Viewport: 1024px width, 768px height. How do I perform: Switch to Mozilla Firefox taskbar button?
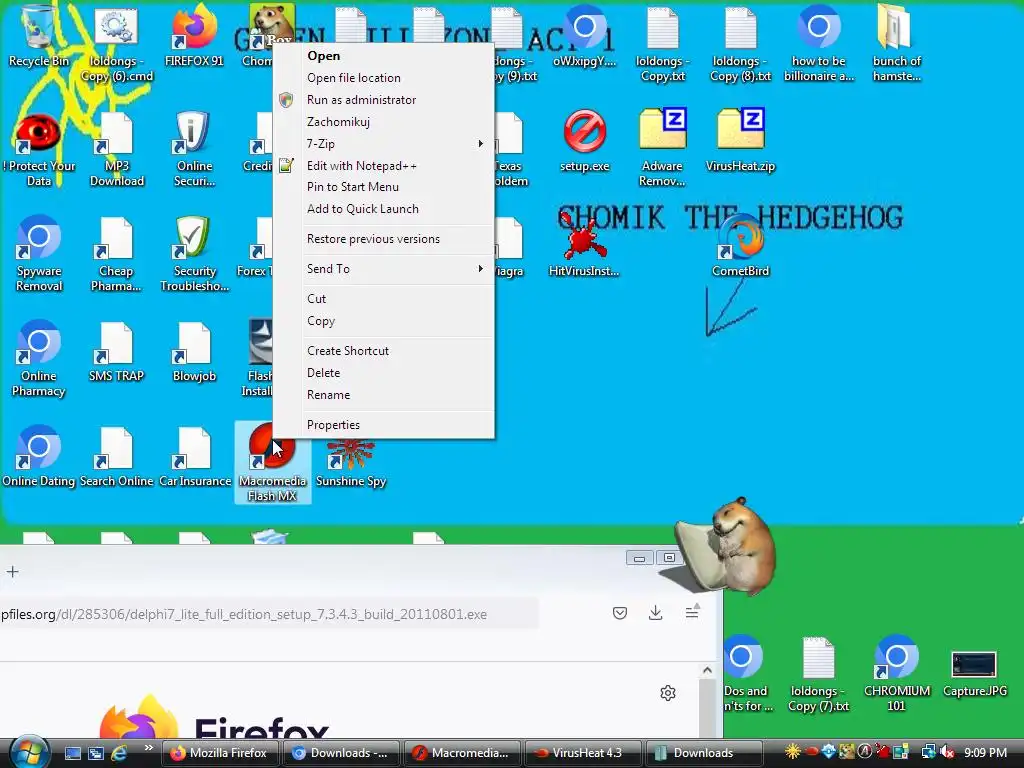pos(220,753)
